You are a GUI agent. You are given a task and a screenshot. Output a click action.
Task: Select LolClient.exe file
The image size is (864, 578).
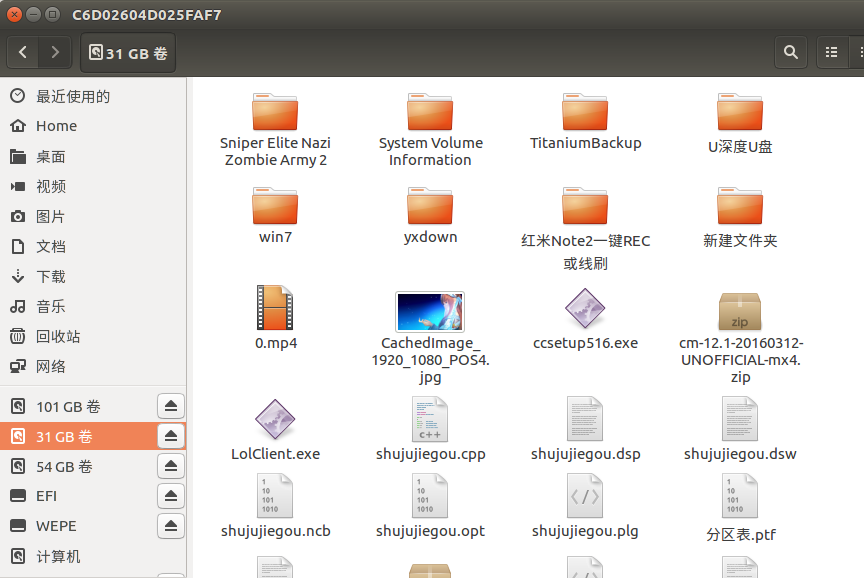[276, 430]
